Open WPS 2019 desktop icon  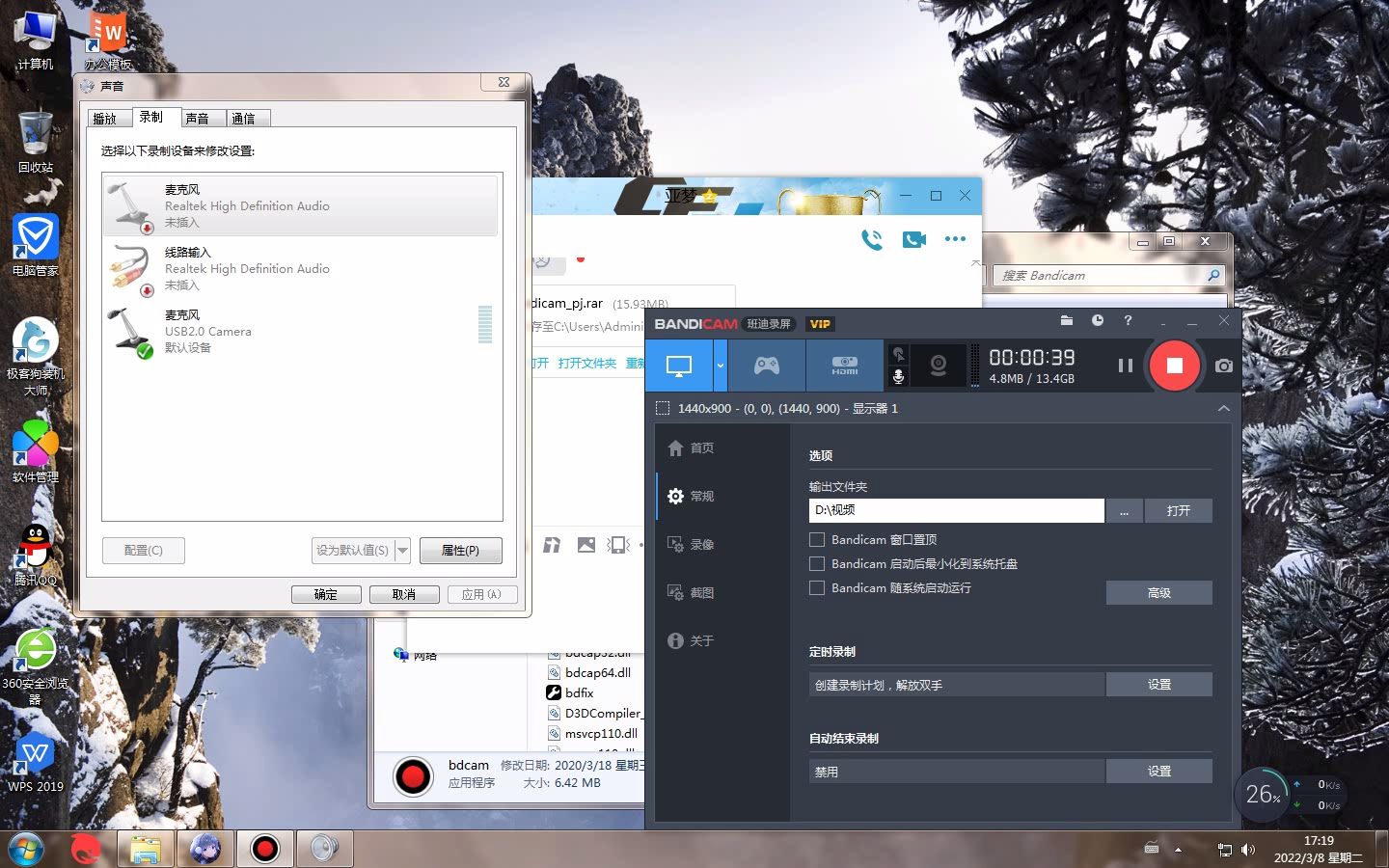click(x=36, y=762)
